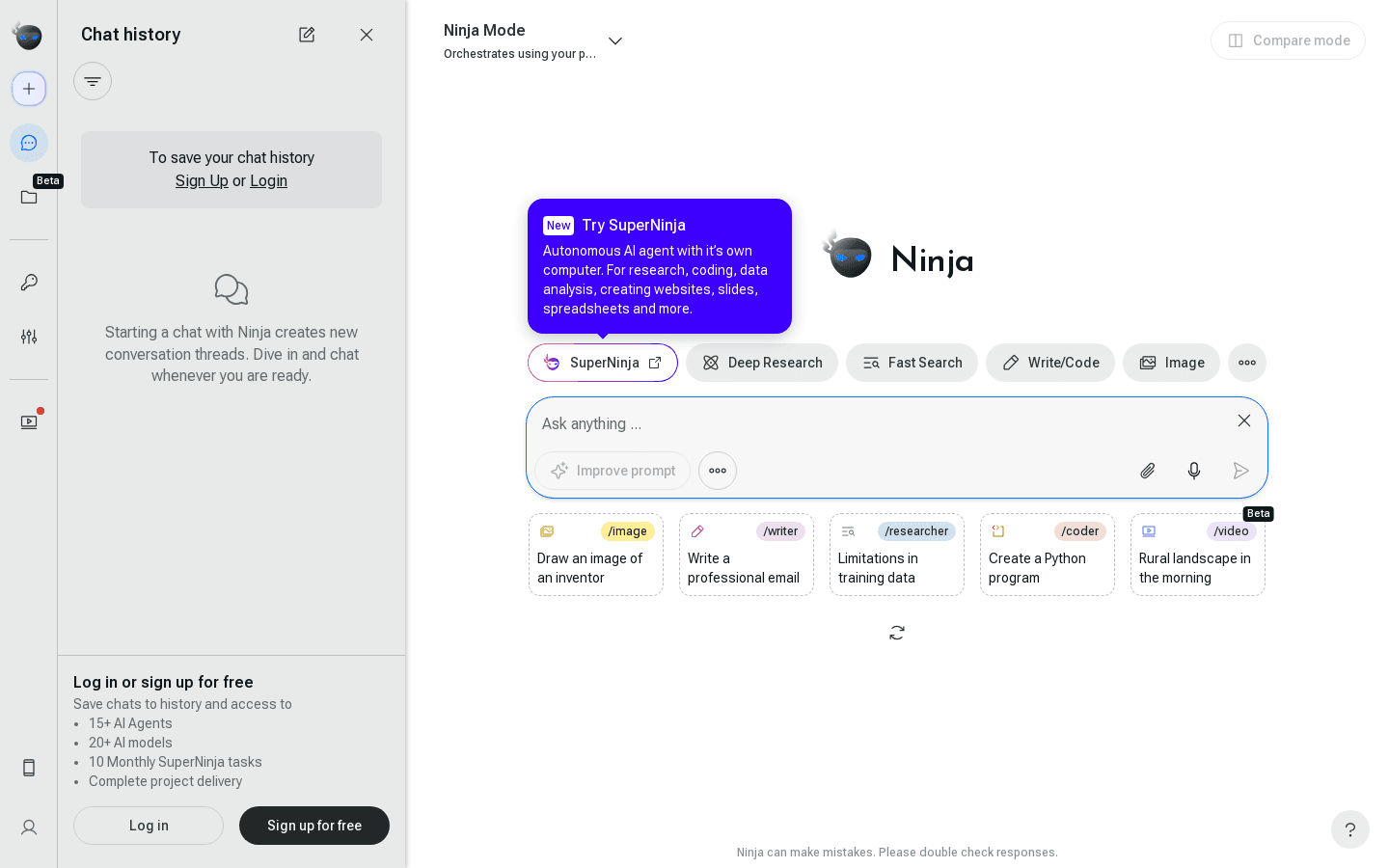Click the microphone for voice input
Screen dimensions: 1389x868
coord(1193,471)
